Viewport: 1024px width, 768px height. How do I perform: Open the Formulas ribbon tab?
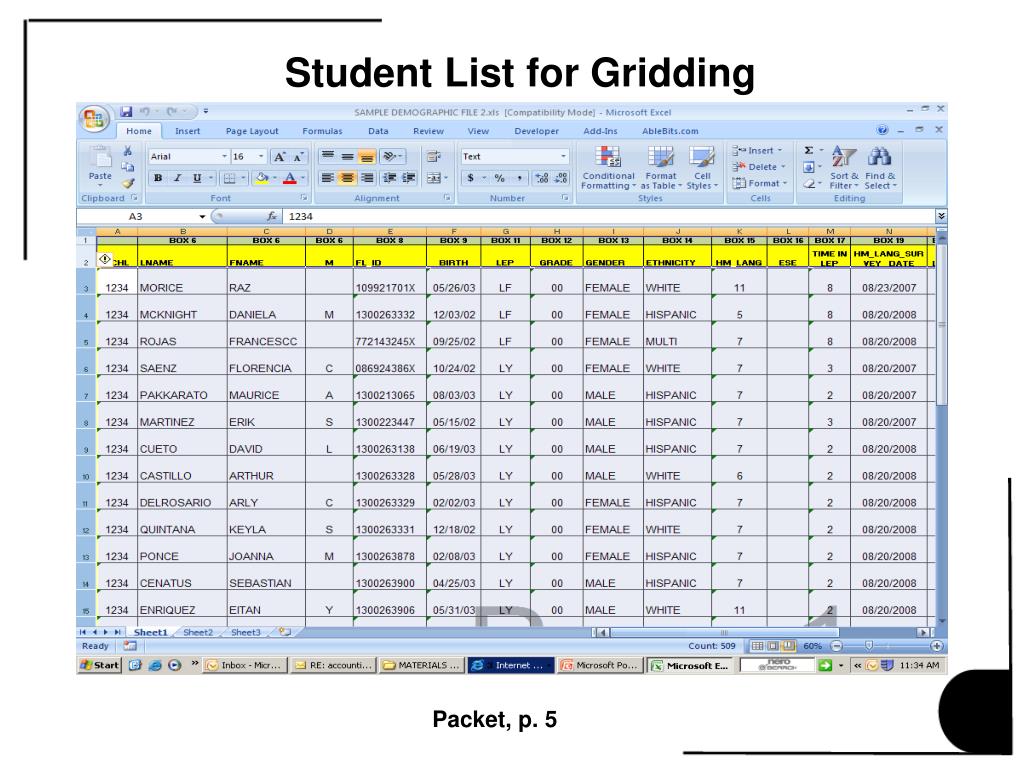pos(322,131)
